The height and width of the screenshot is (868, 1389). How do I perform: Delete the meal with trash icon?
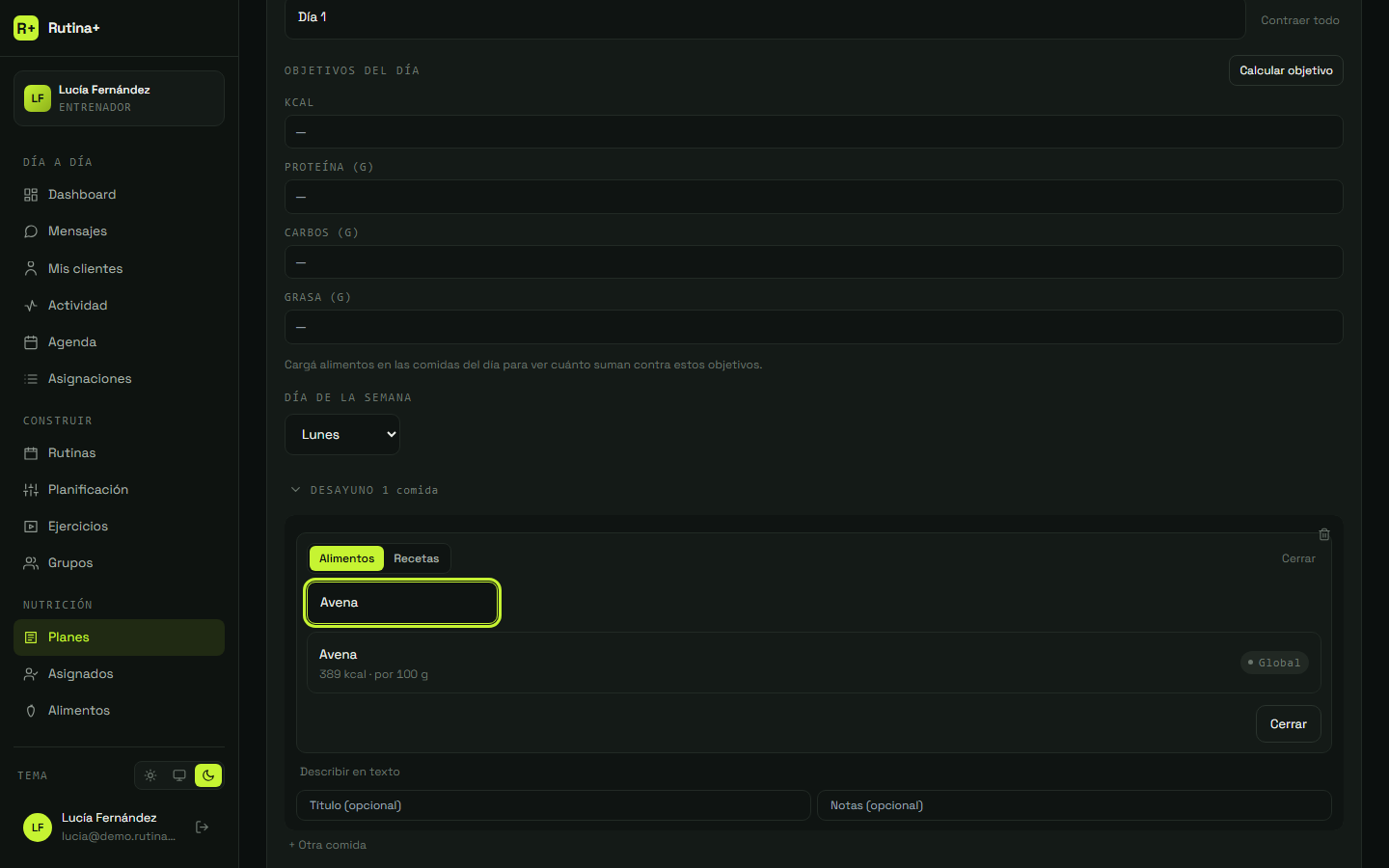1324,534
